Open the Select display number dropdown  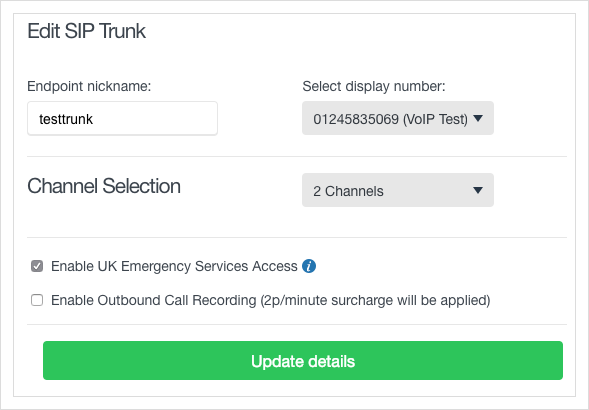398,118
